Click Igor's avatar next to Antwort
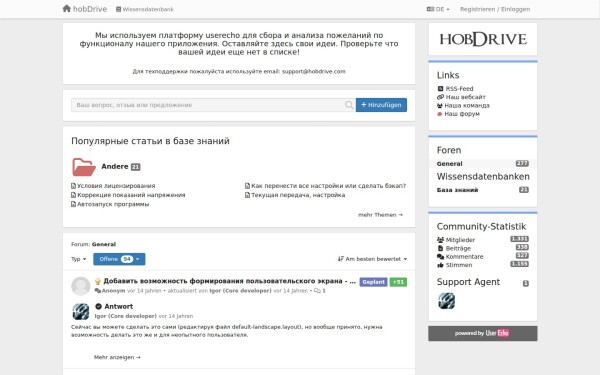600x375 pixels. click(81, 311)
